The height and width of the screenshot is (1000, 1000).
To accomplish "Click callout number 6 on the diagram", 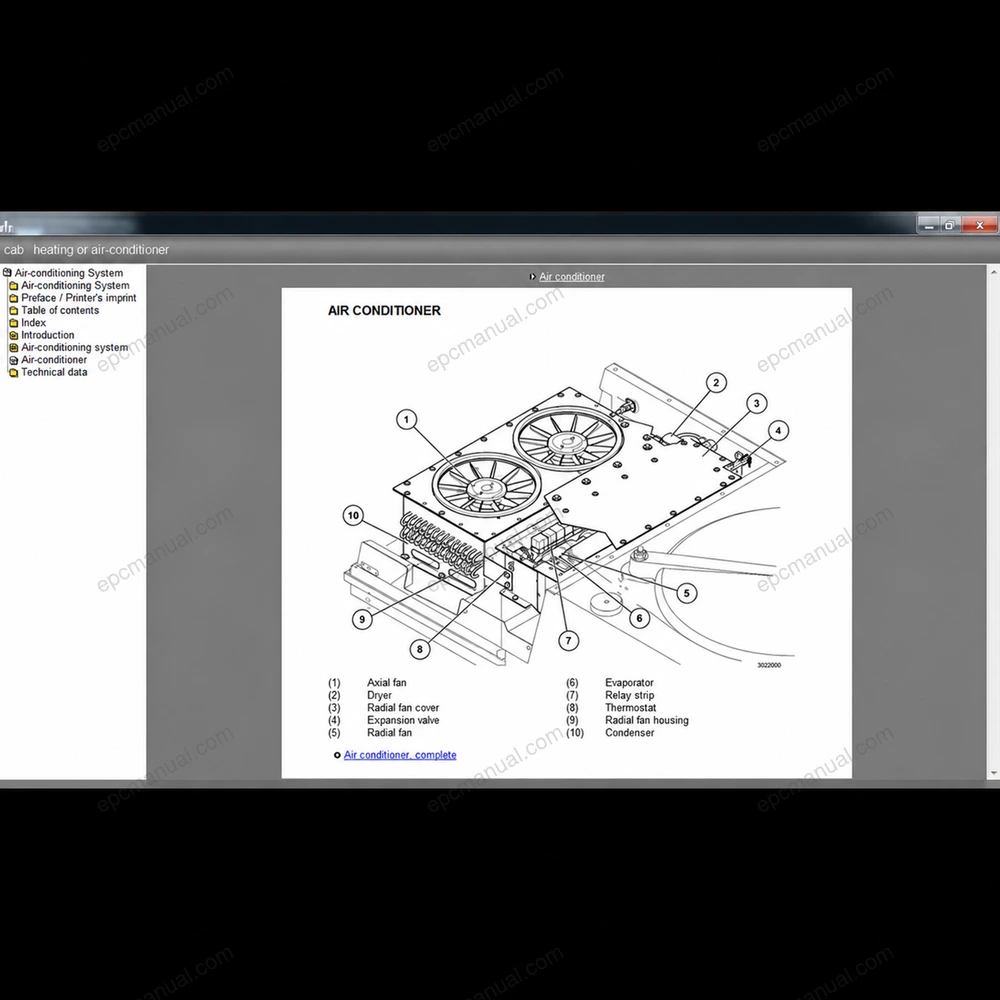I will (639, 618).
